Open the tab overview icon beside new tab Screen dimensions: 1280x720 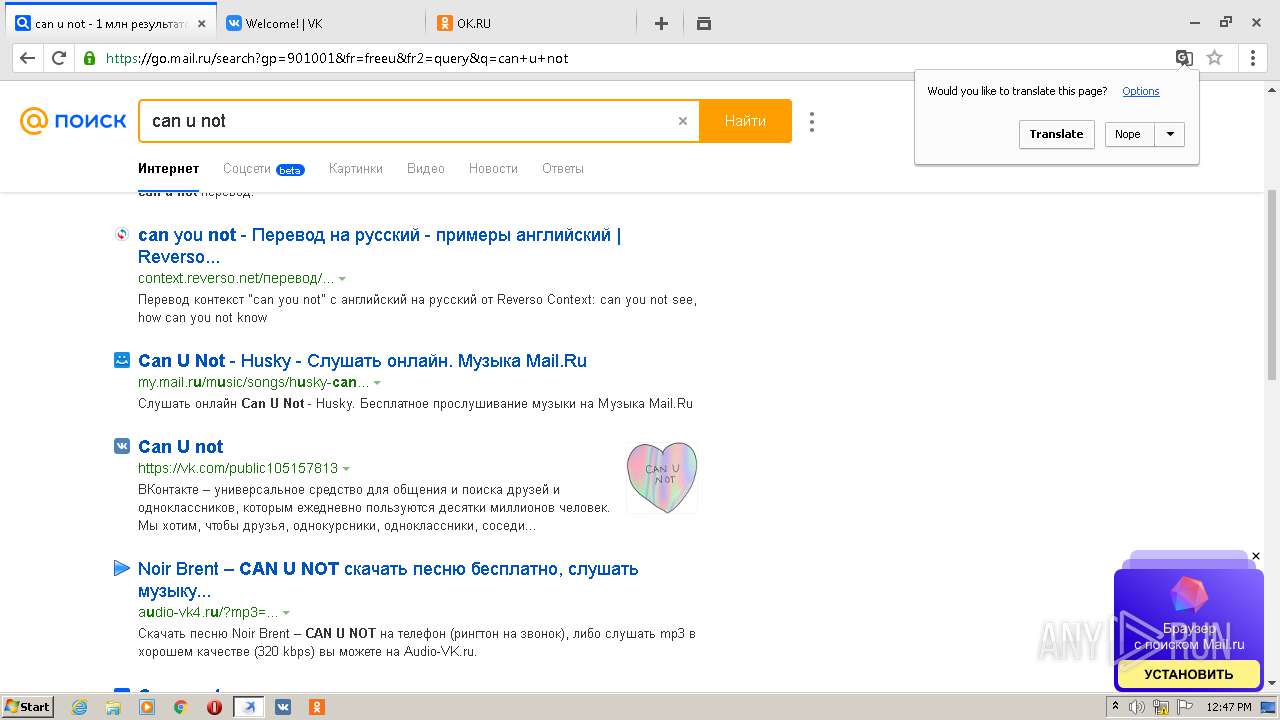tap(704, 23)
